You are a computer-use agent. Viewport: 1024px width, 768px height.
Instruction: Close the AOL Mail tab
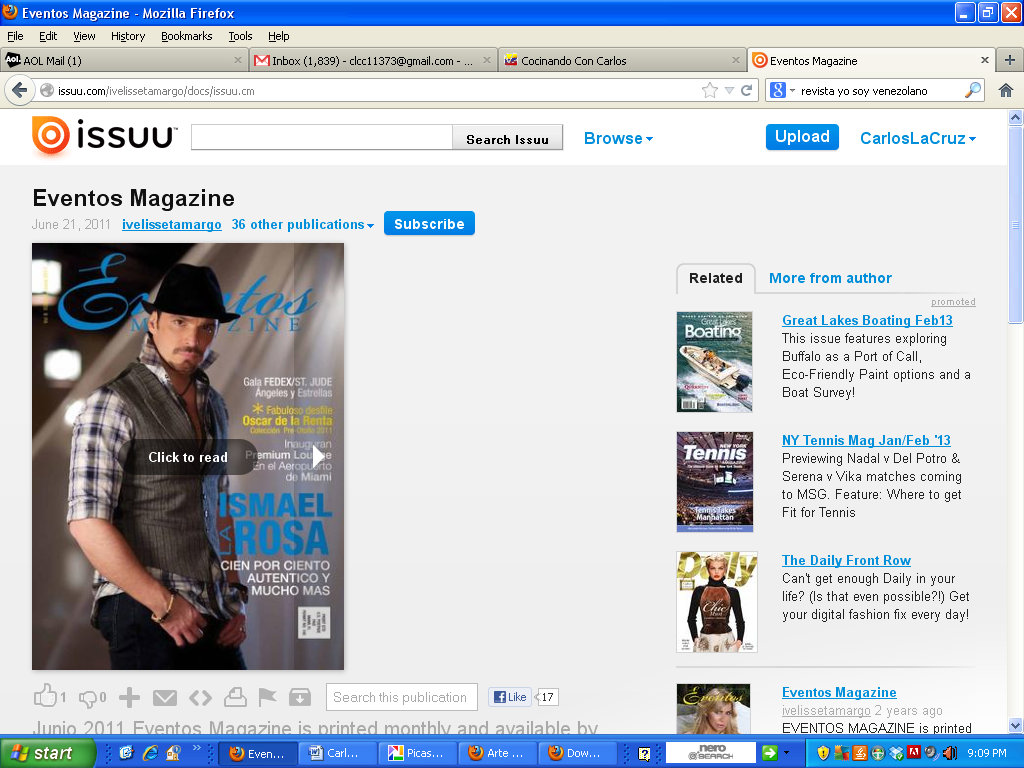pyautogui.click(x=238, y=60)
